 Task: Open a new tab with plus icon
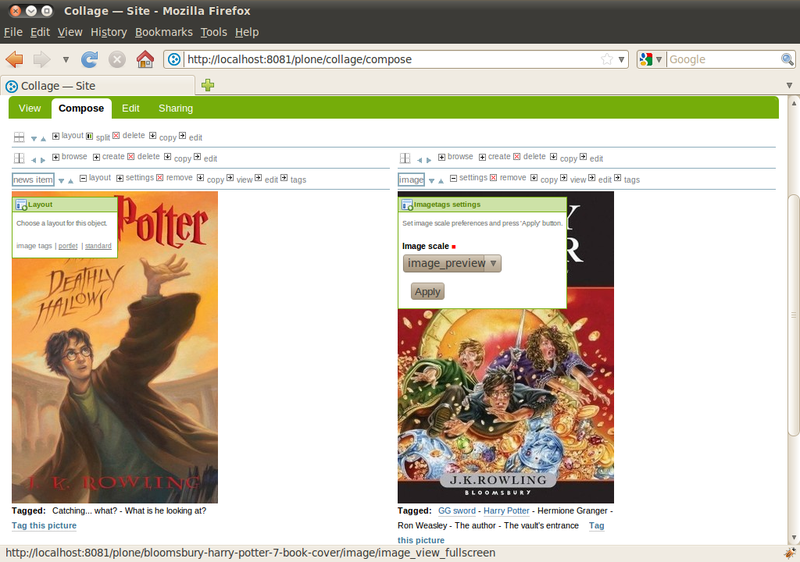[x=208, y=86]
